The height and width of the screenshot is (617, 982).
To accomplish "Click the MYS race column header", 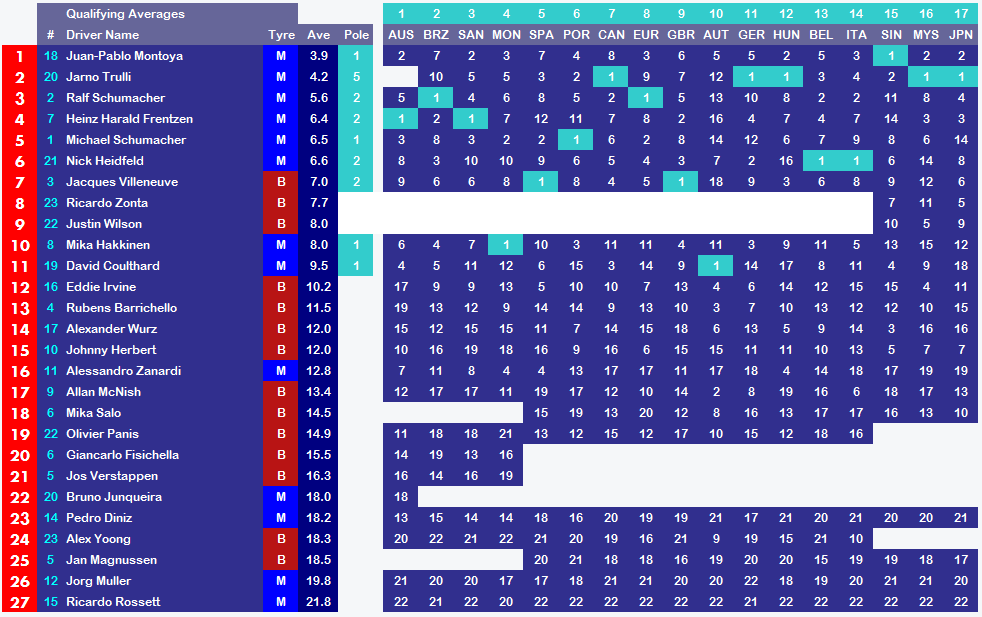I will (926, 35).
